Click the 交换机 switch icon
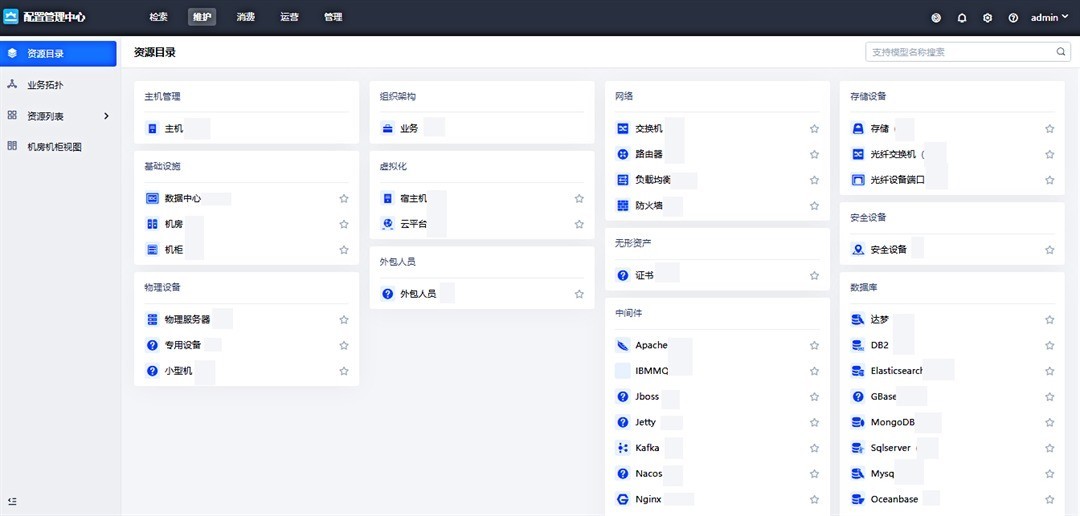Viewport: 1080px width, 516px height. pos(622,129)
